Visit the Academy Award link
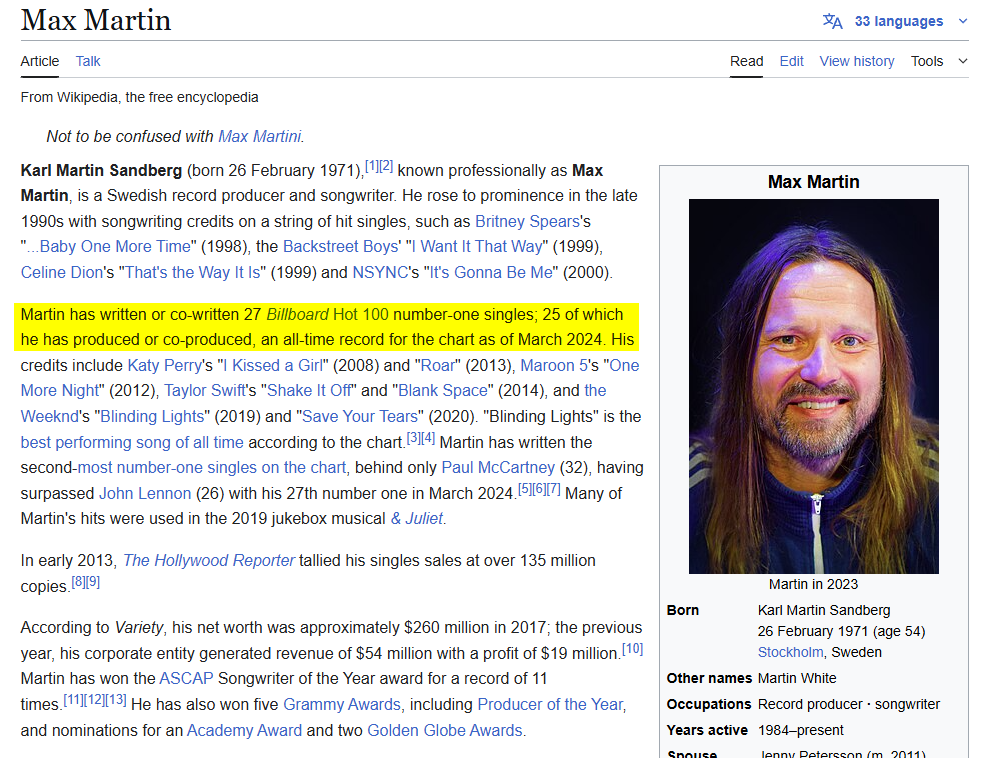Screen dimensions: 981x758 point(244,730)
